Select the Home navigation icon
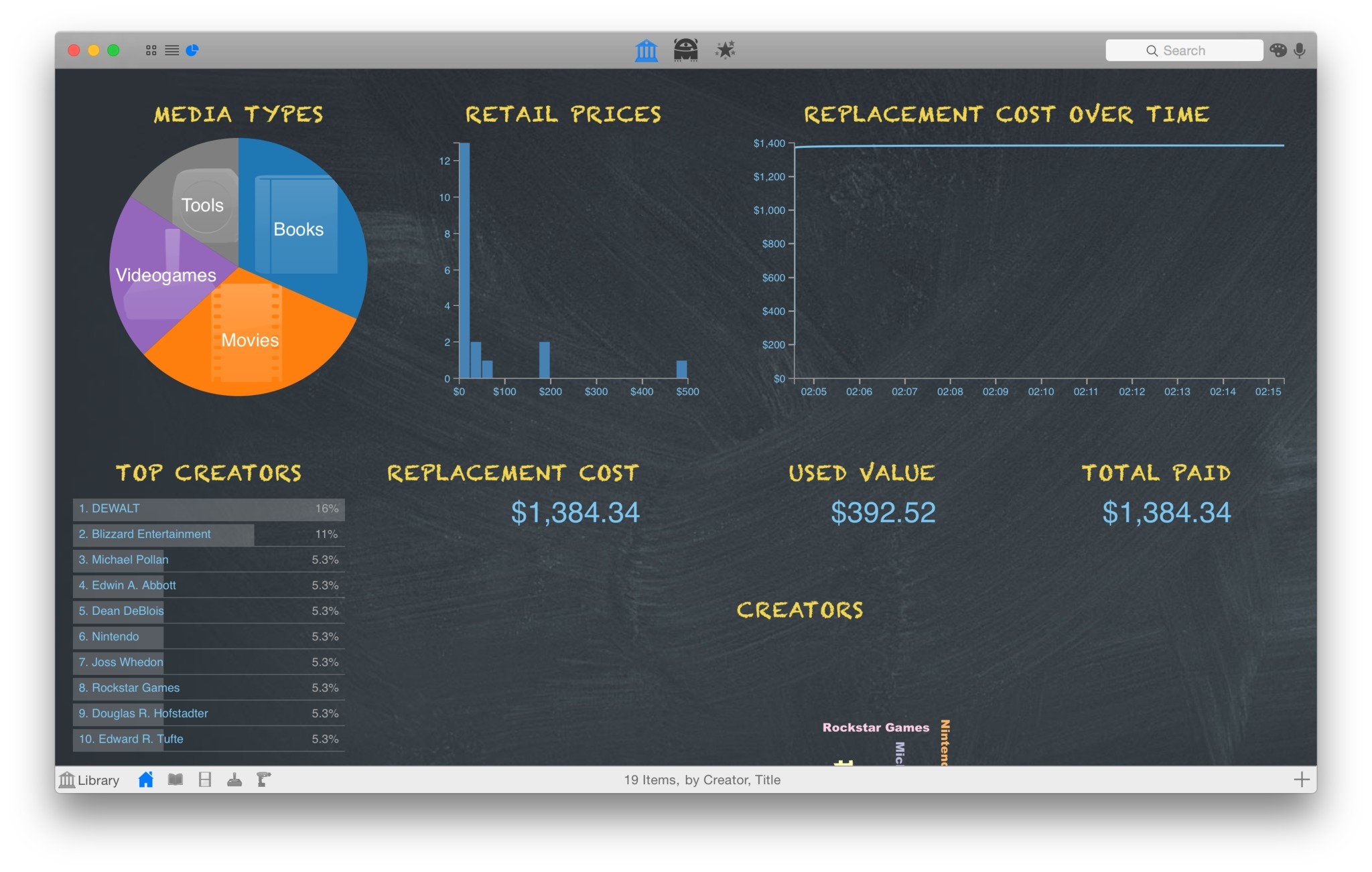The width and height of the screenshot is (1372, 872). click(149, 780)
